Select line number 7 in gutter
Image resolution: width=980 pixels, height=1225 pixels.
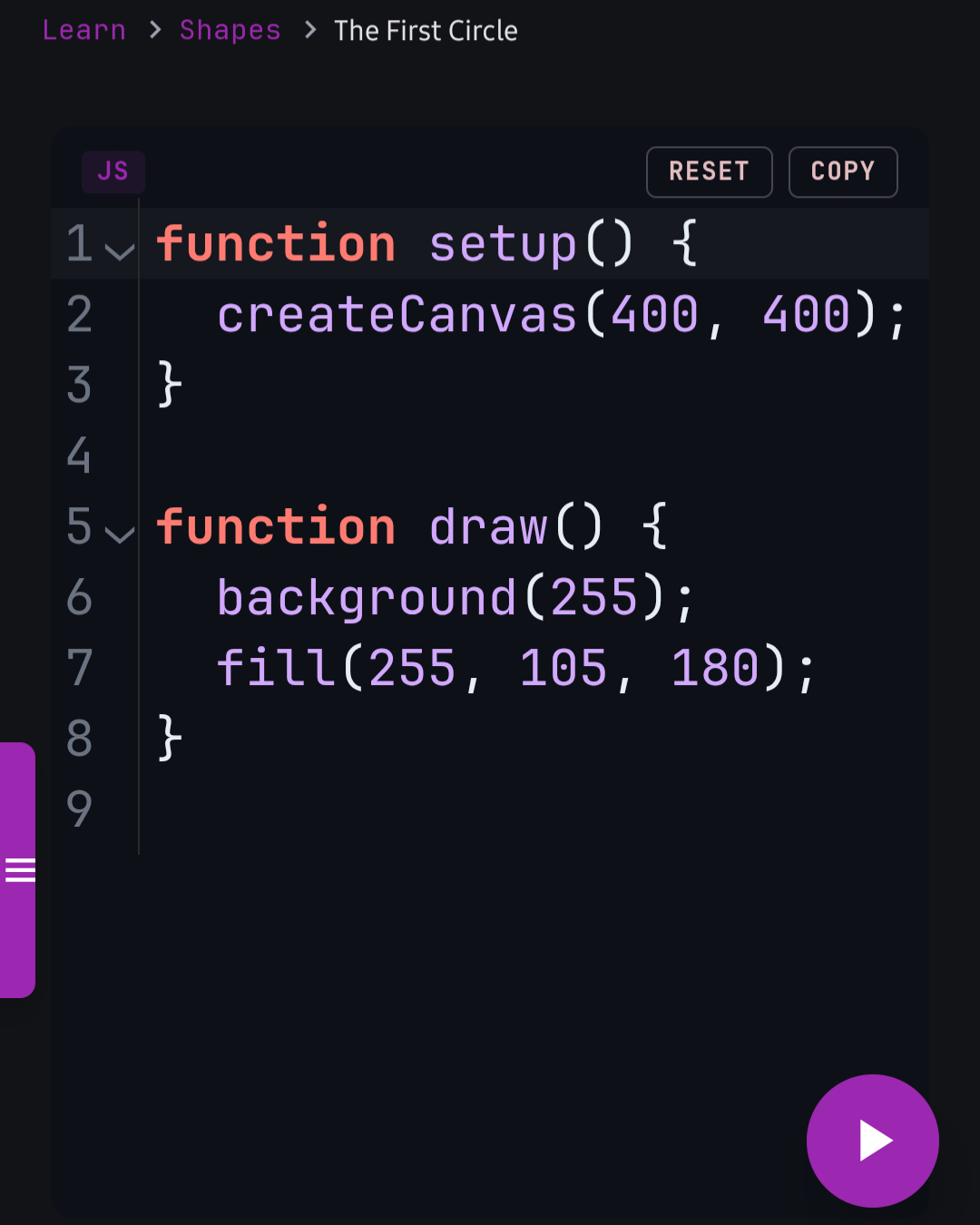click(80, 669)
